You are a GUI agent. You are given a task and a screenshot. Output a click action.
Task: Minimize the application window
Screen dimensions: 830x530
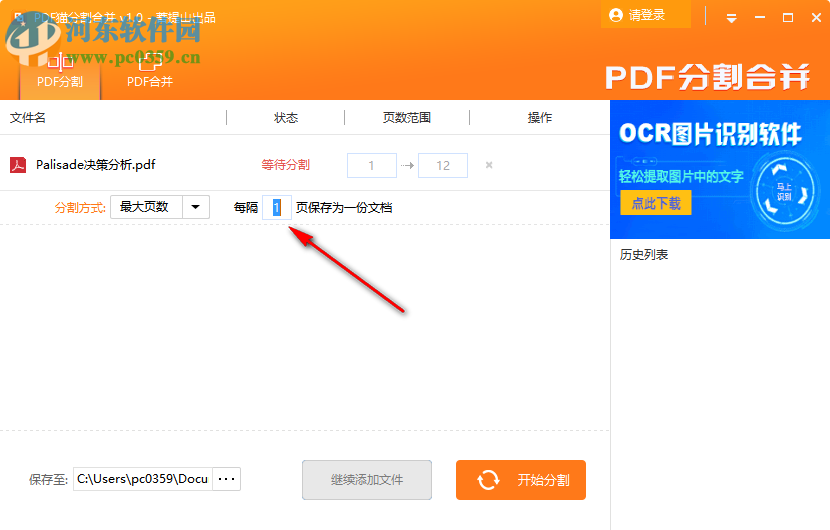[760, 17]
